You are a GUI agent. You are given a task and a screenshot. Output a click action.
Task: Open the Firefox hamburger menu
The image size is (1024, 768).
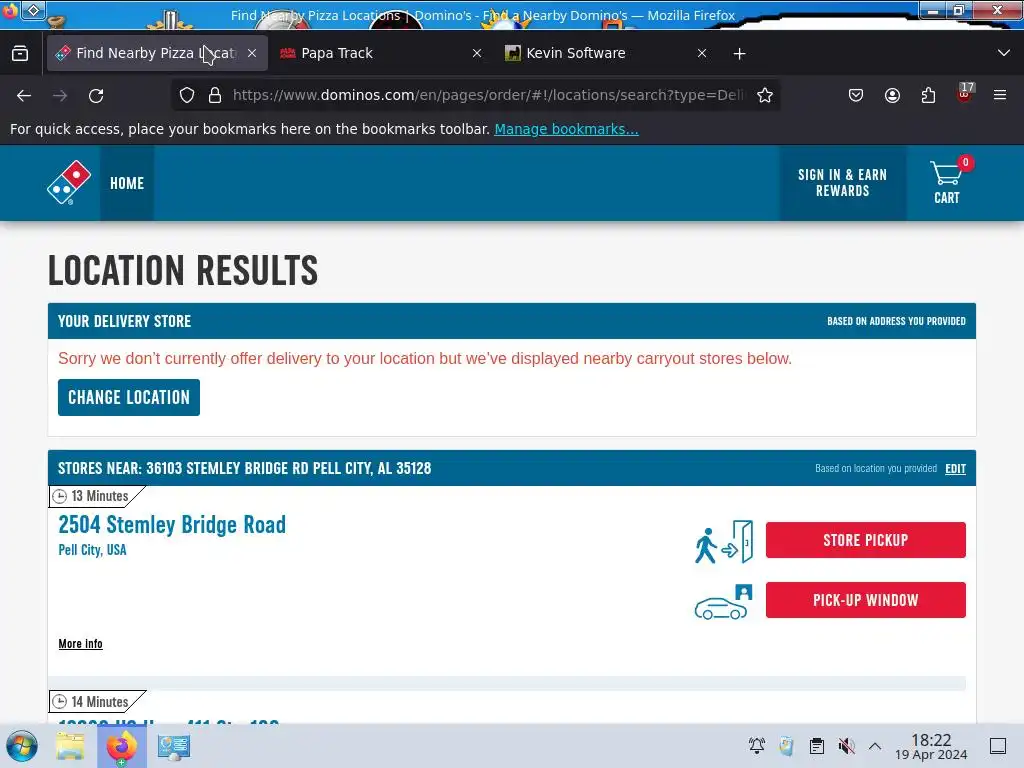(1000, 95)
